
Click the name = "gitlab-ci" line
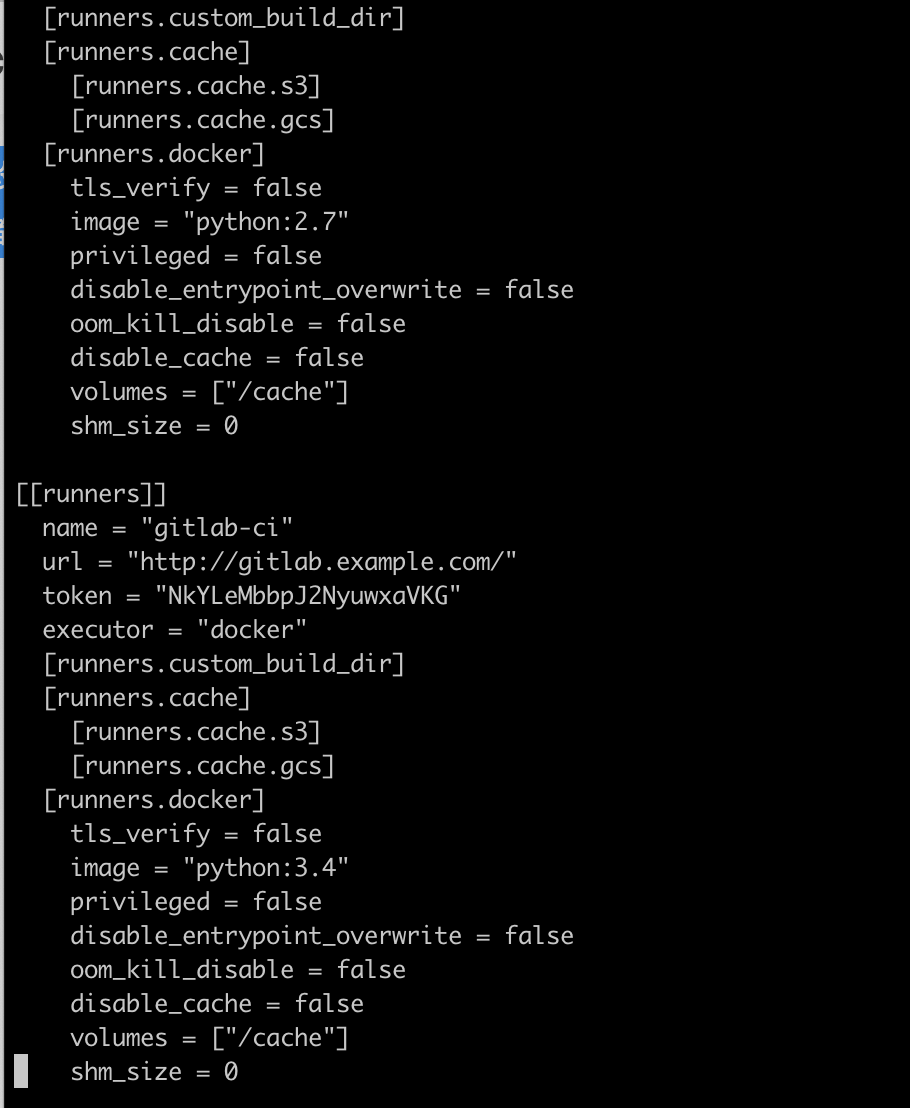167,528
